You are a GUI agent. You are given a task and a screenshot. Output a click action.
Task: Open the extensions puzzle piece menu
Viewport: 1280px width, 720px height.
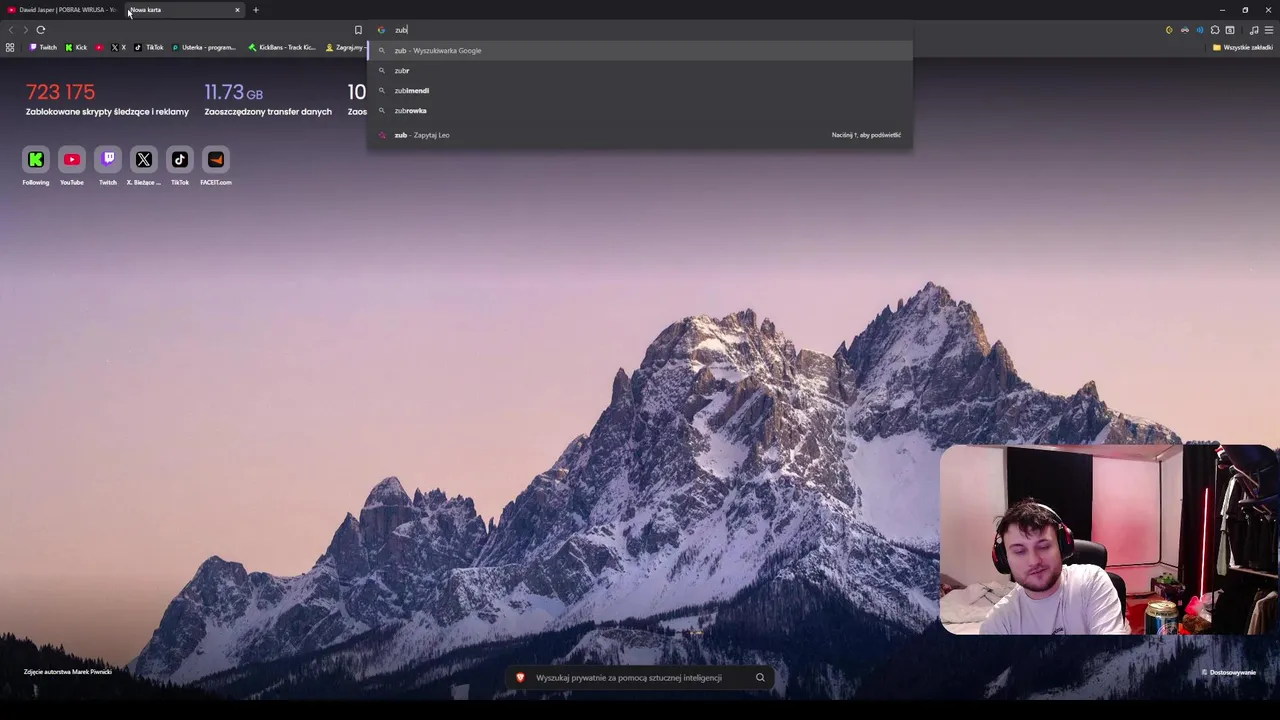click(x=1215, y=30)
